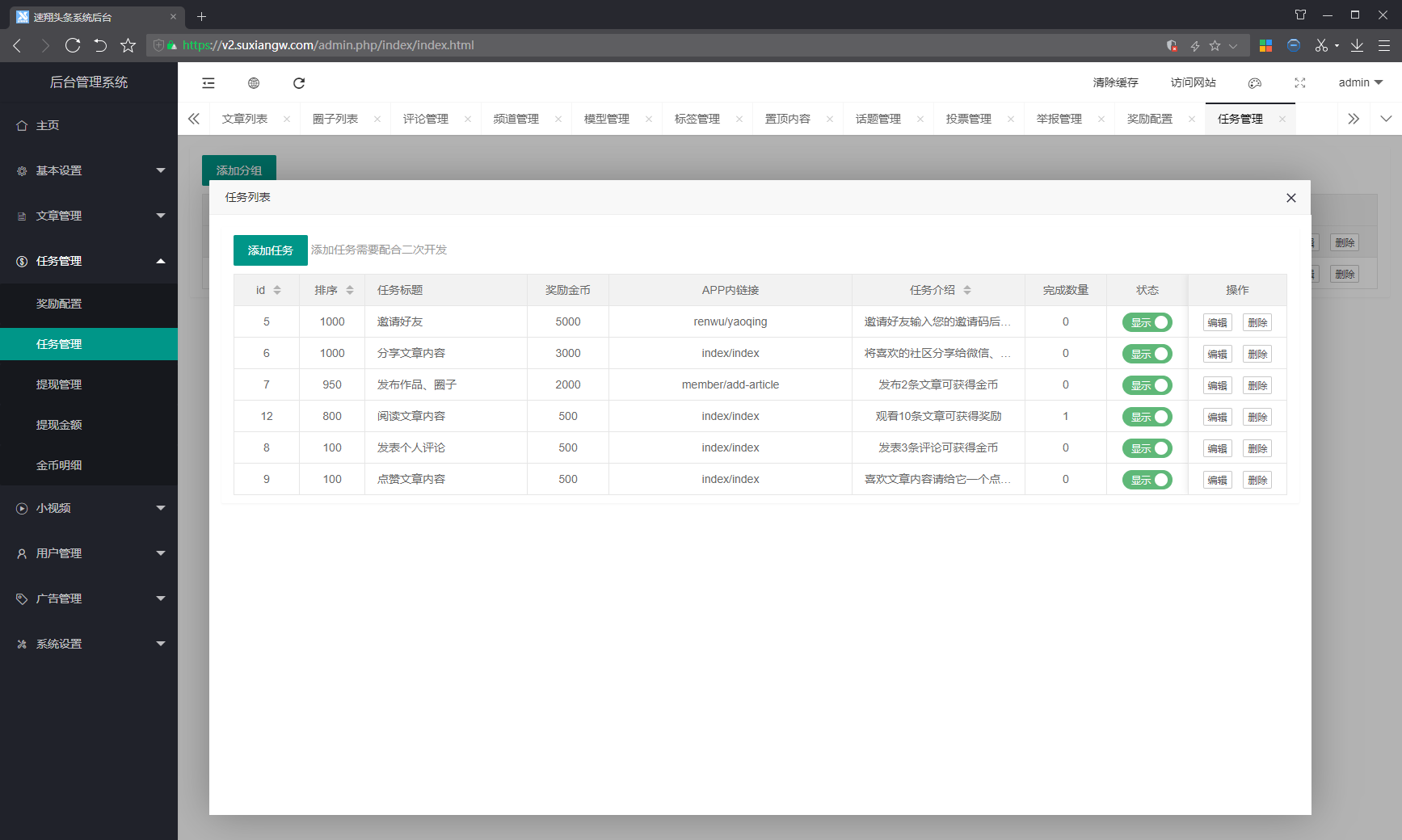Viewport: 1402px width, 840px height.
Task: Expand the 用户管理 sidebar menu
Action: pos(89,553)
